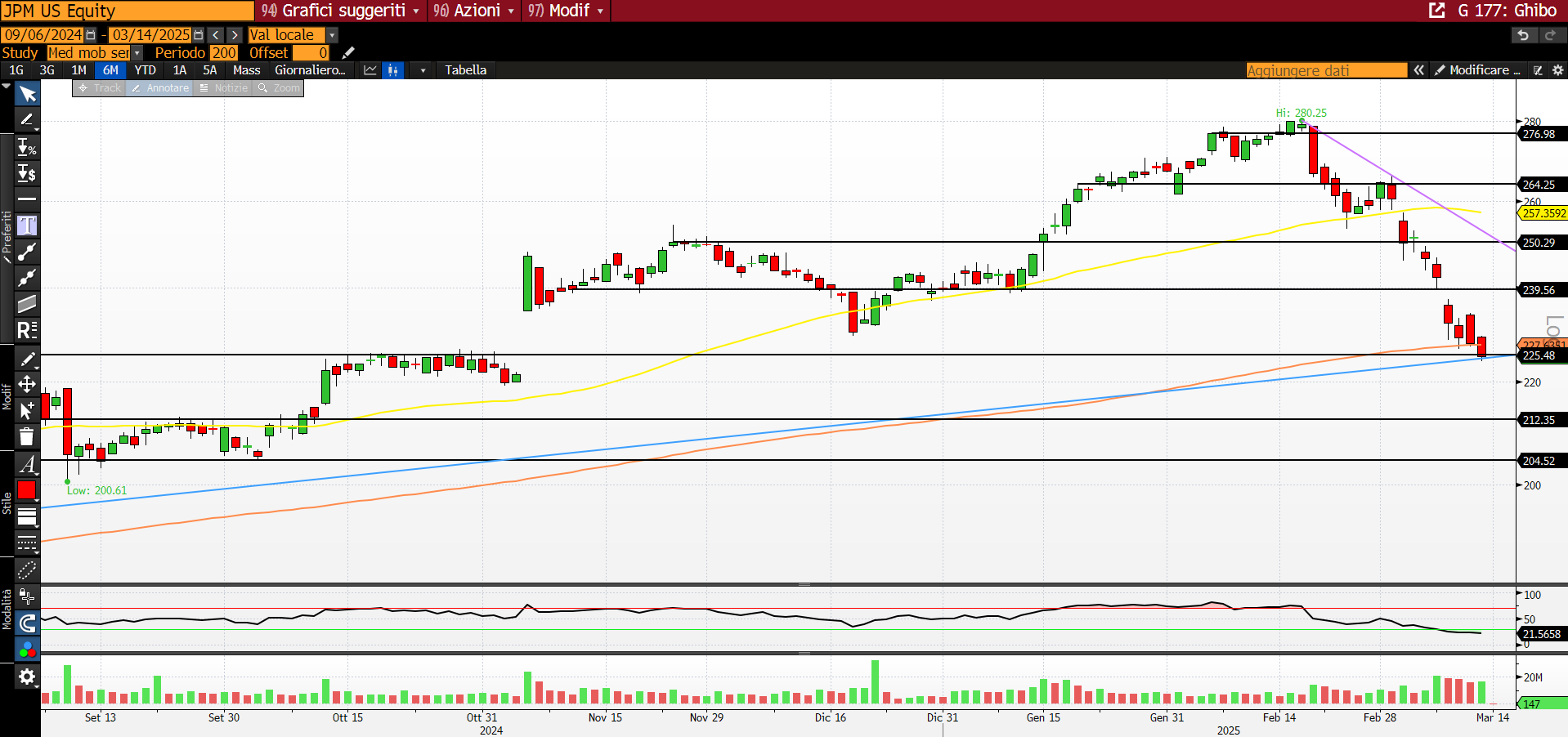1568x737 pixels.
Task: Toggle the dotted freeform mode icon
Action: [x=27, y=569]
